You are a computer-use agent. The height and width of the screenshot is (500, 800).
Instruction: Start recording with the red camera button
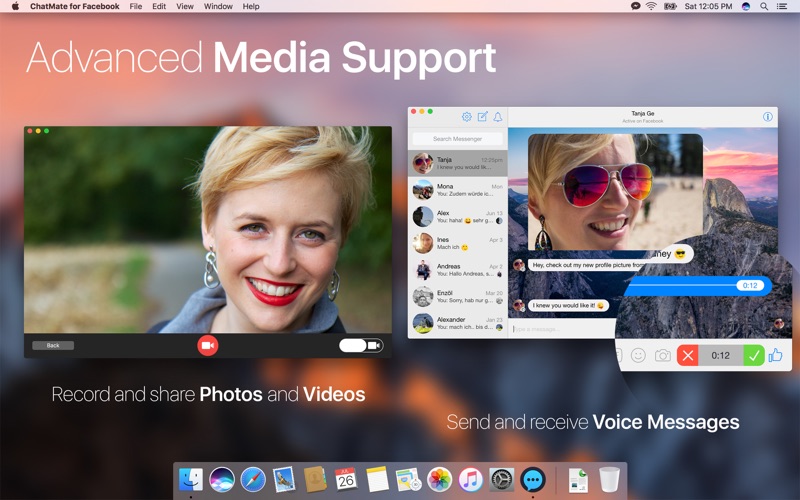click(208, 345)
